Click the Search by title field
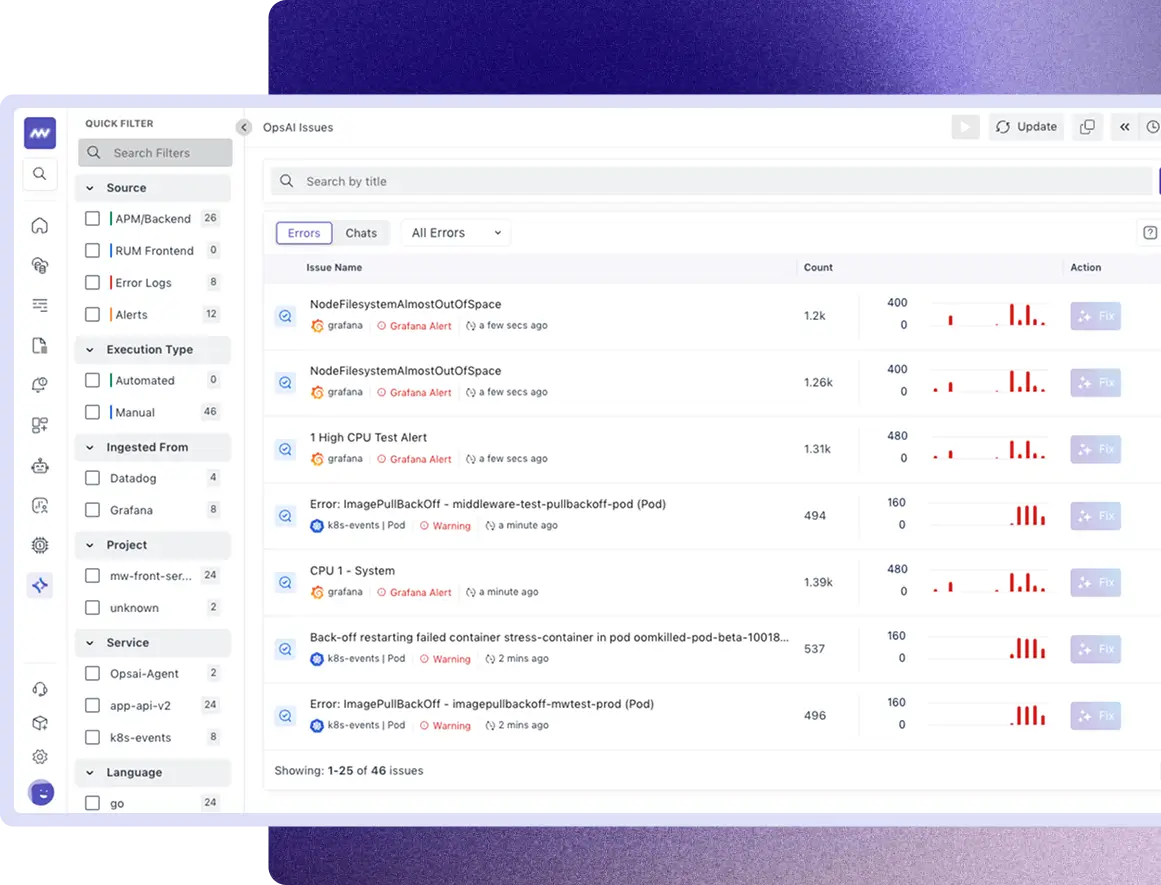Viewport: 1161px width, 885px height. 710,181
